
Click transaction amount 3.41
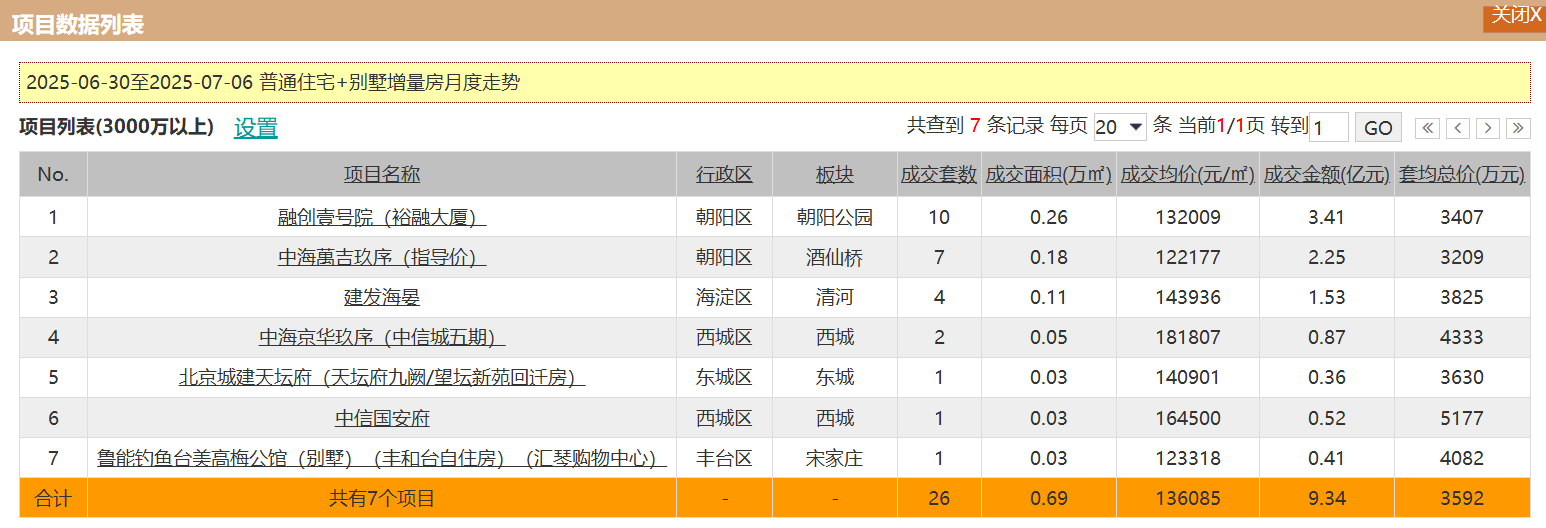1327,217
